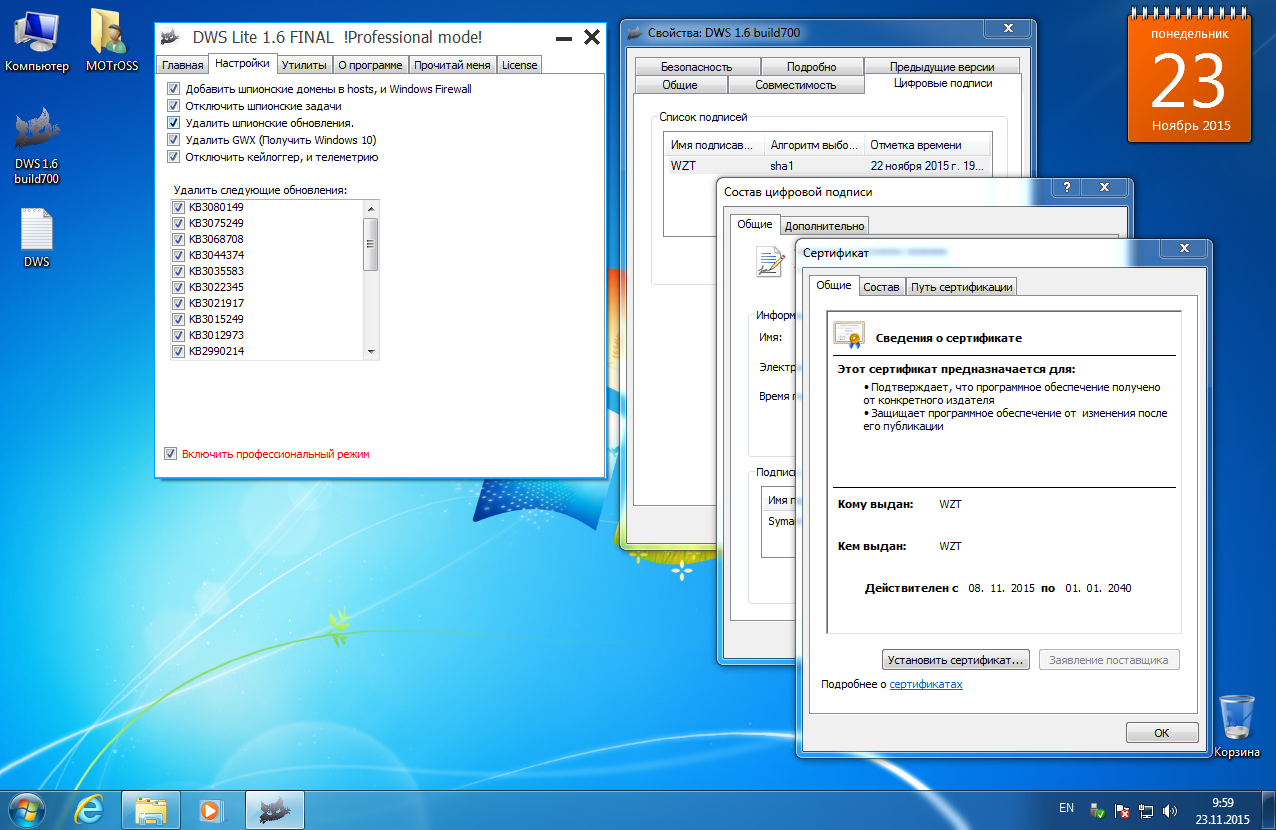Select the DWS text file on desktop
Screen dimensions: 1276x830
tap(37, 238)
